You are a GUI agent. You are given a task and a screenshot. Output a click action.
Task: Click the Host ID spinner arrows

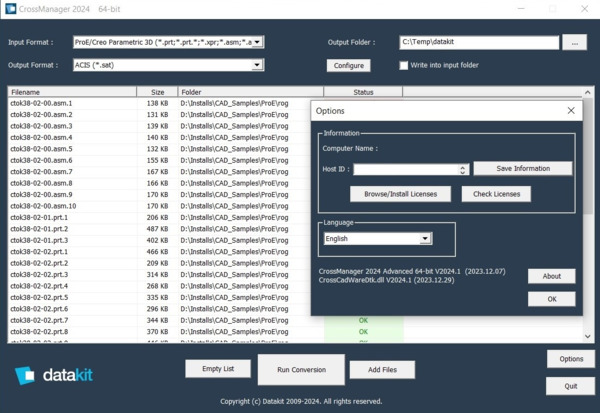(463, 169)
